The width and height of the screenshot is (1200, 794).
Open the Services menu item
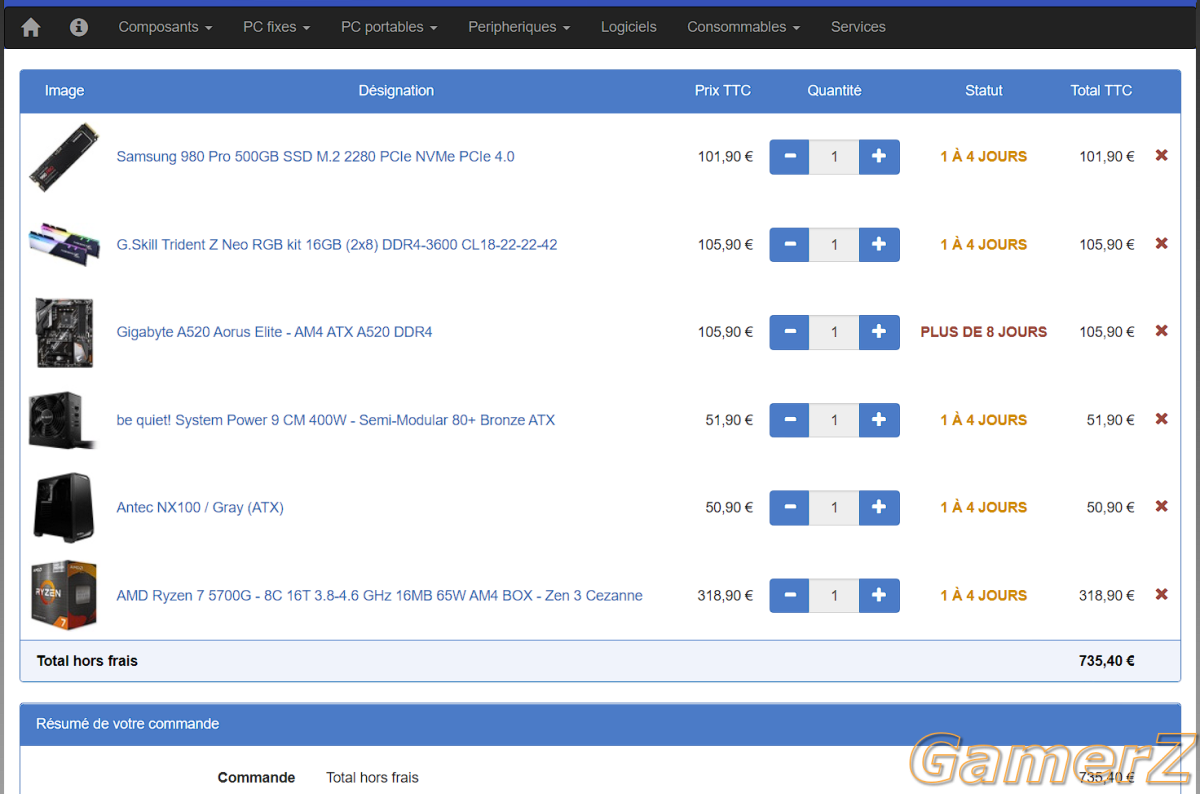(858, 27)
